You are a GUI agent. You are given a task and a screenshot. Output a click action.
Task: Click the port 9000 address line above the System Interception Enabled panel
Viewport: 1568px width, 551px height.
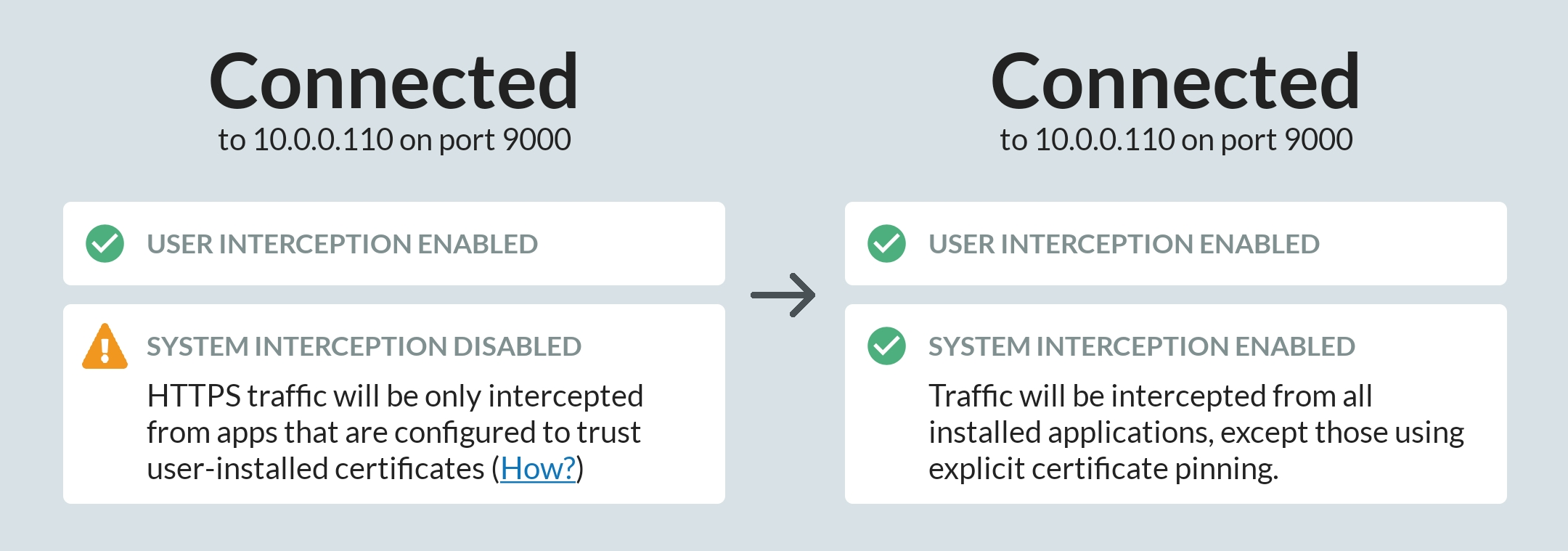pos(1176,139)
